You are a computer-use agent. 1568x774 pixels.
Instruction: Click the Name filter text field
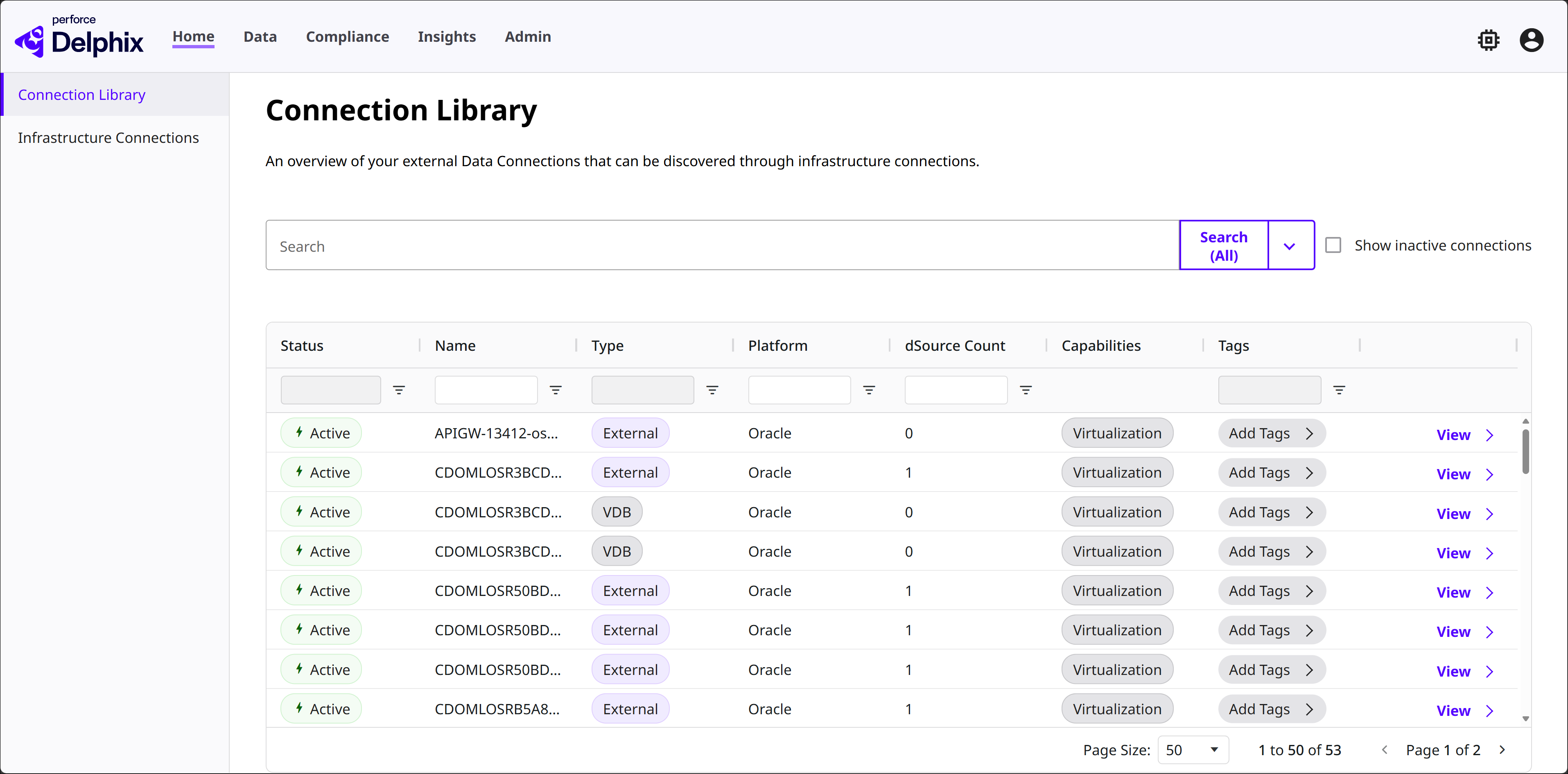486,390
